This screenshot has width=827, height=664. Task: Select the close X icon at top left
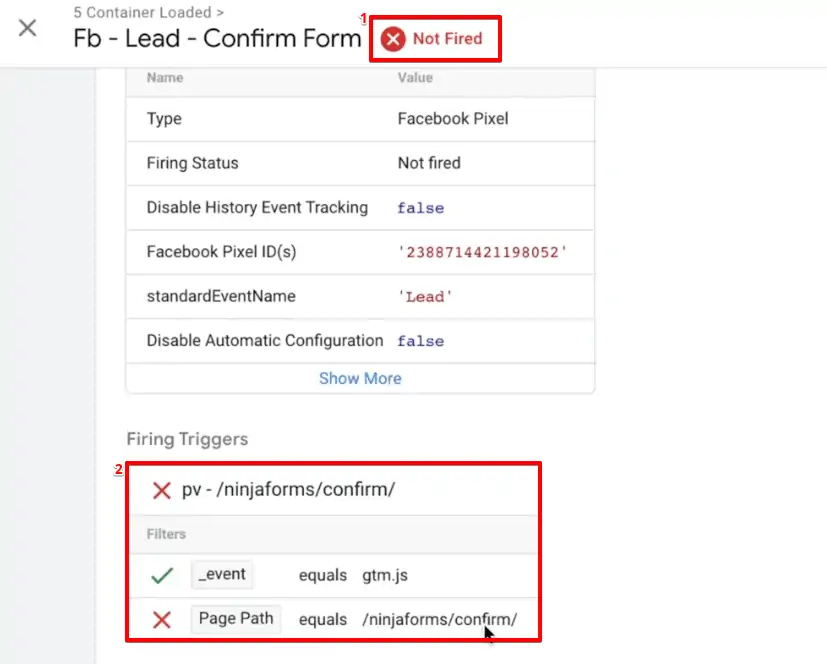27,28
